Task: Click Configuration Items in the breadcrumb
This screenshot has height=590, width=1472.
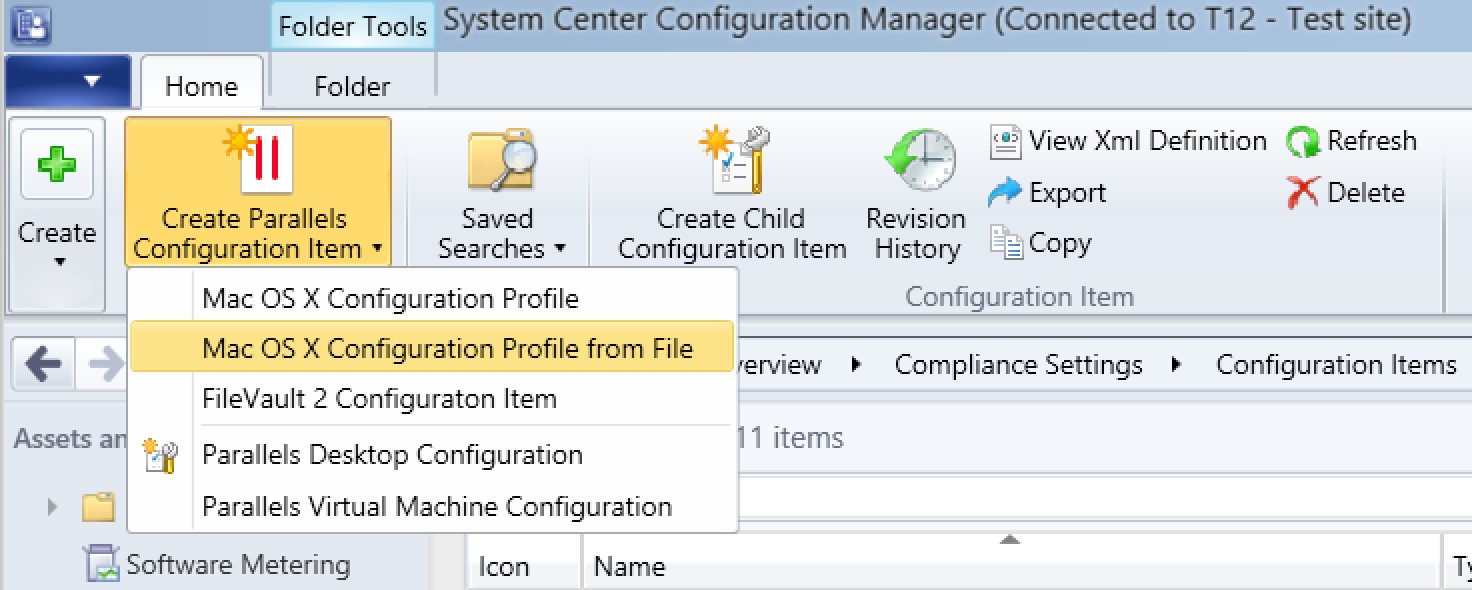Action: click(x=1336, y=365)
